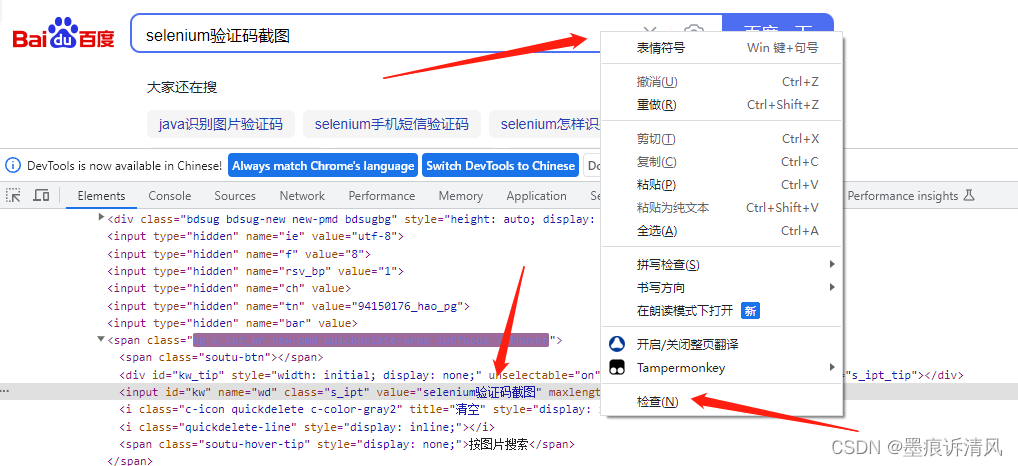Choose 全选(A) in the context menu
Image resolution: width=1018 pixels, height=466 pixels.
click(722, 230)
